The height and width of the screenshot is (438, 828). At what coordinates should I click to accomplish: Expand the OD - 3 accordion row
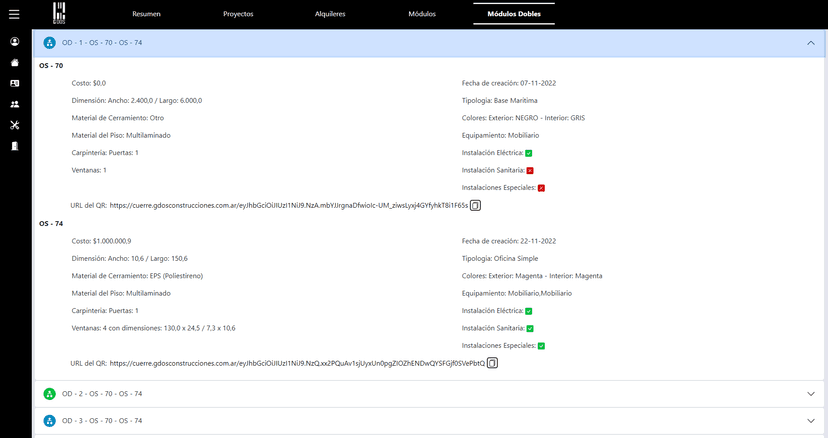(x=810, y=421)
